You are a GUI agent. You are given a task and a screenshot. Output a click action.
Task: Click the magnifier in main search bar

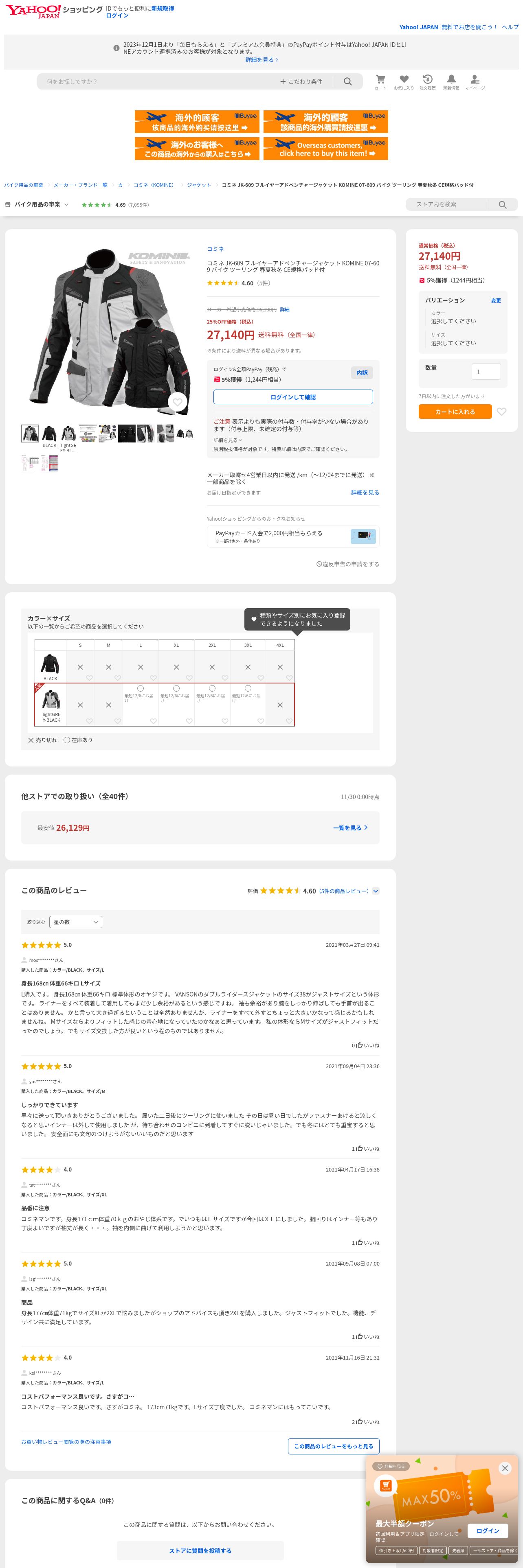(348, 81)
